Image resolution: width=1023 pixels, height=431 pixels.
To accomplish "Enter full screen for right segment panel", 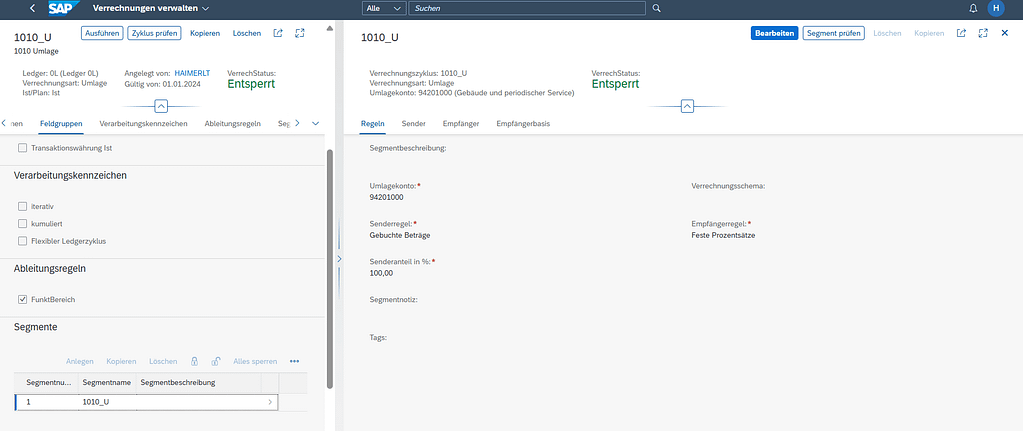I will [x=983, y=33].
